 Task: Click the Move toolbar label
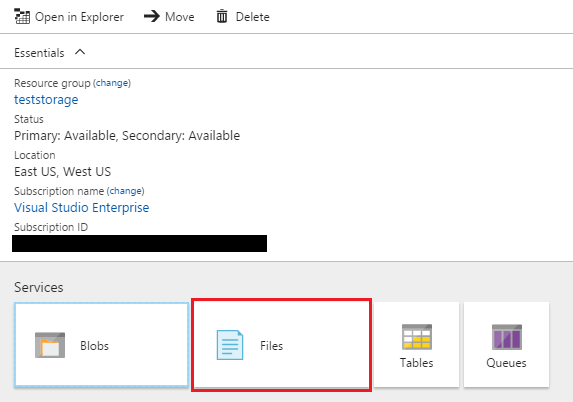[179, 17]
